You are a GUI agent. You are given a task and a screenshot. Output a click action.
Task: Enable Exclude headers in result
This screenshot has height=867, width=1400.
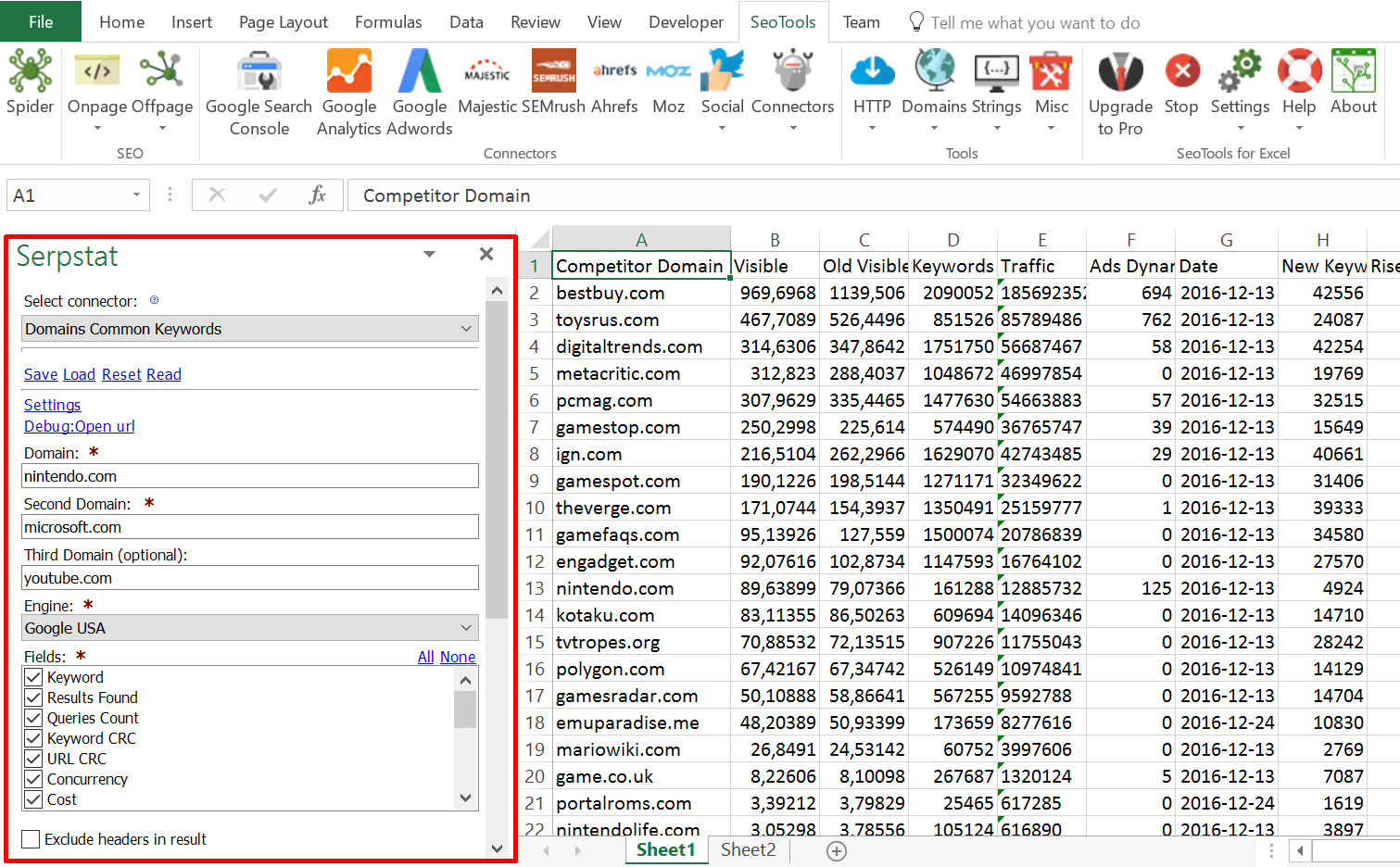click(x=32, y=839)
